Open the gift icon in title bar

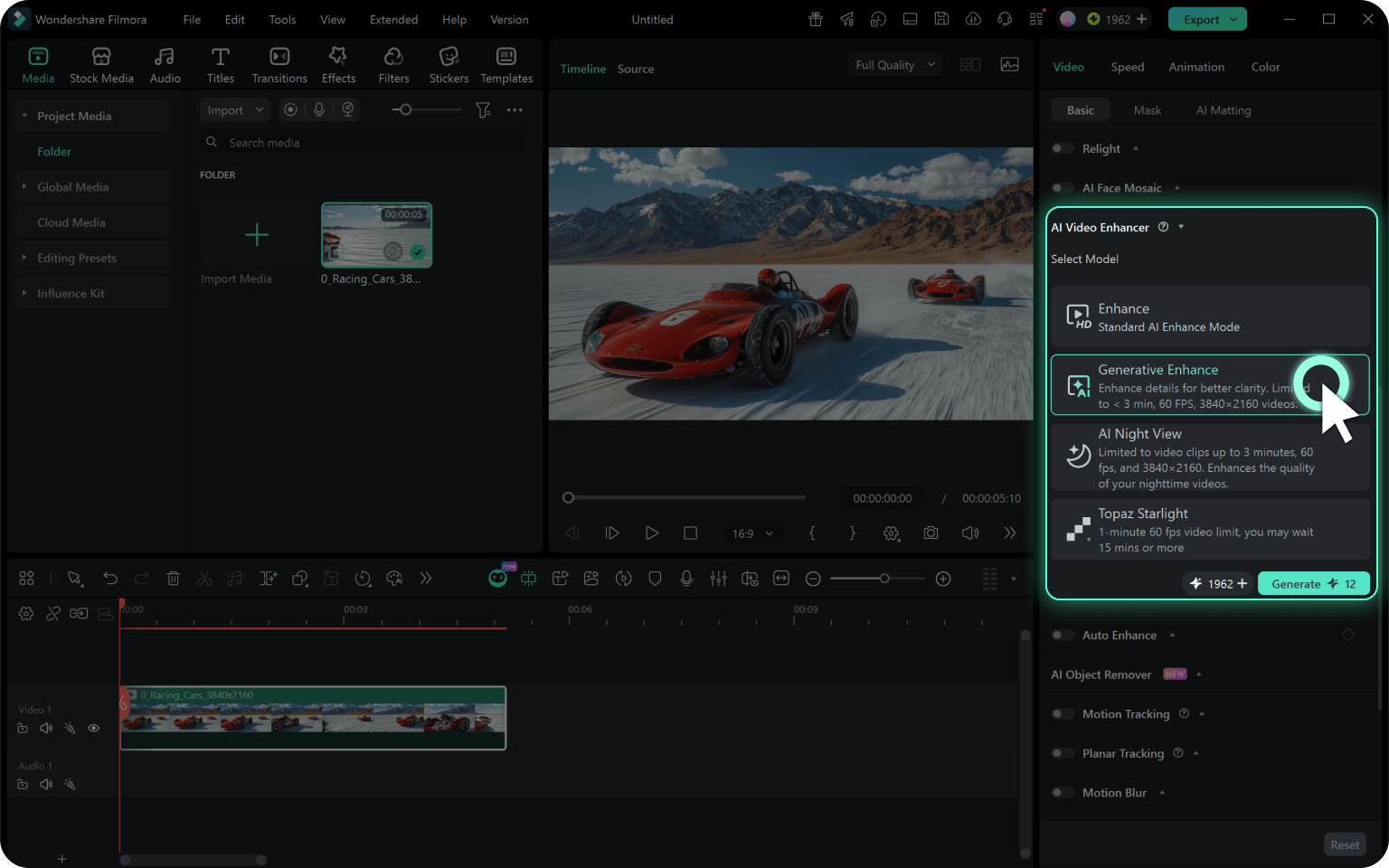tap(816, 19)
